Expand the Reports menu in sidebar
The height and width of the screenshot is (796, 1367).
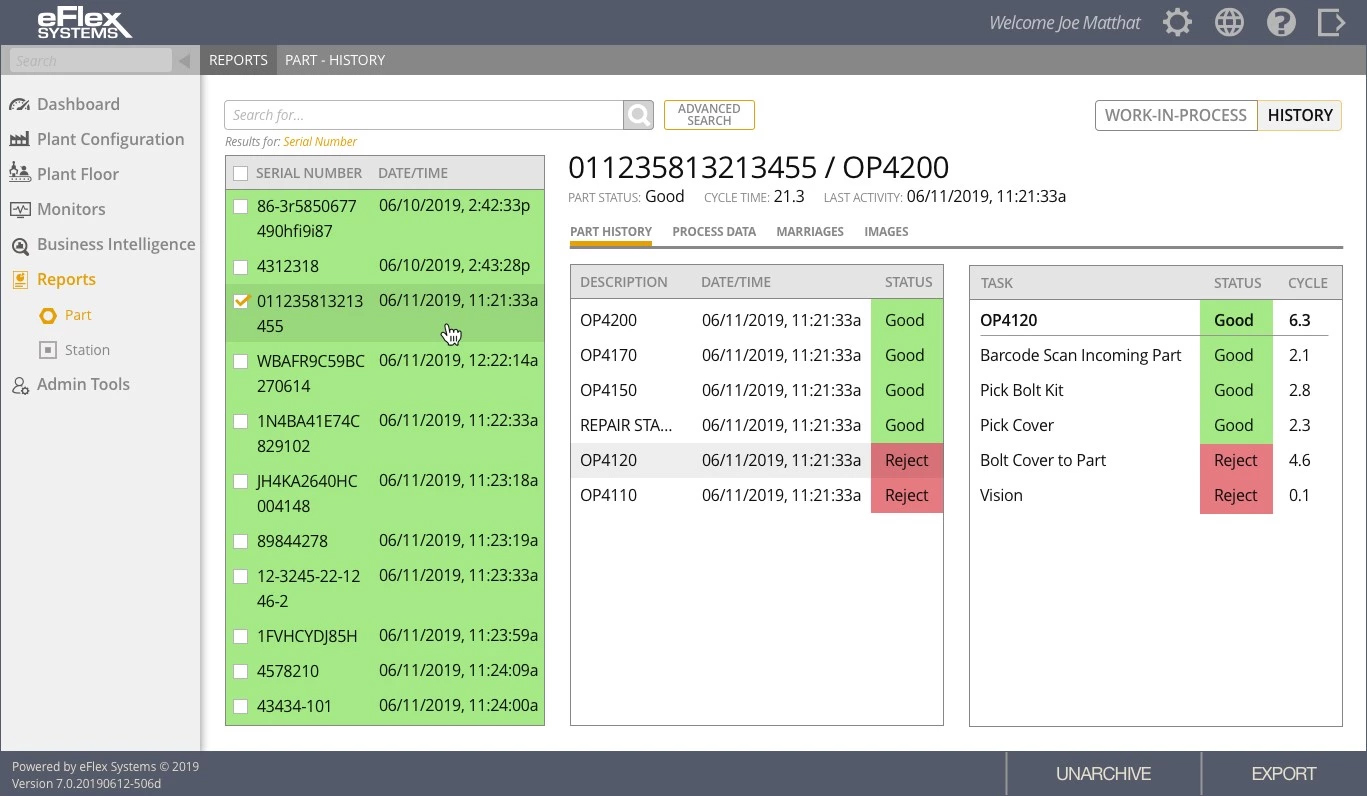tap(66, 279)
